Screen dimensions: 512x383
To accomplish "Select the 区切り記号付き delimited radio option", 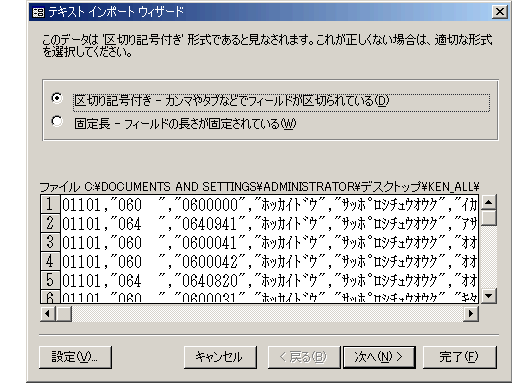I will [x=57, y=98].
